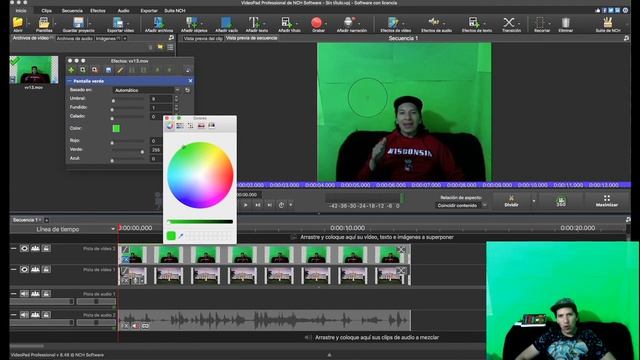Click the thumbs-up like icon in the top-right corner
The width and height of the screenshot is (640, 360).
tap(598, 10)
